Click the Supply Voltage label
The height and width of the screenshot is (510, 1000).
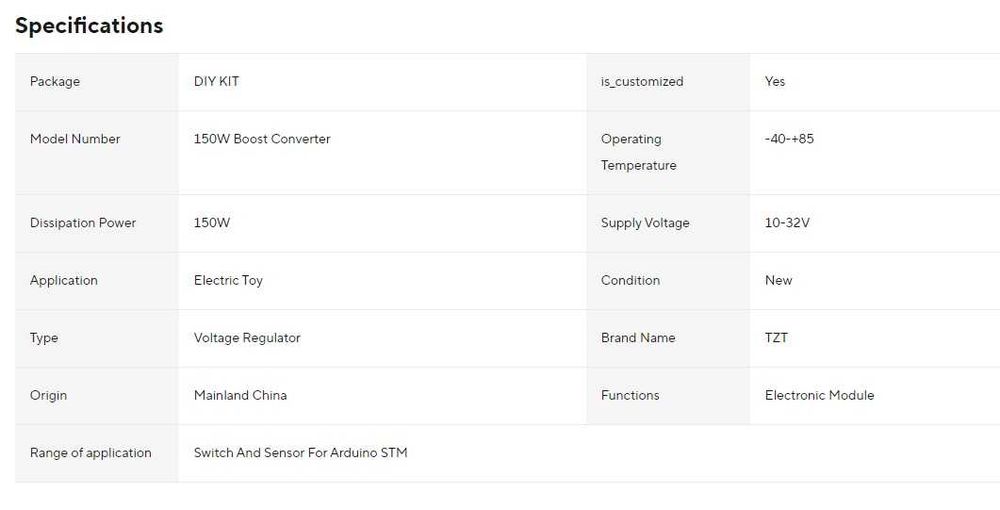click(x=645, y=223)
